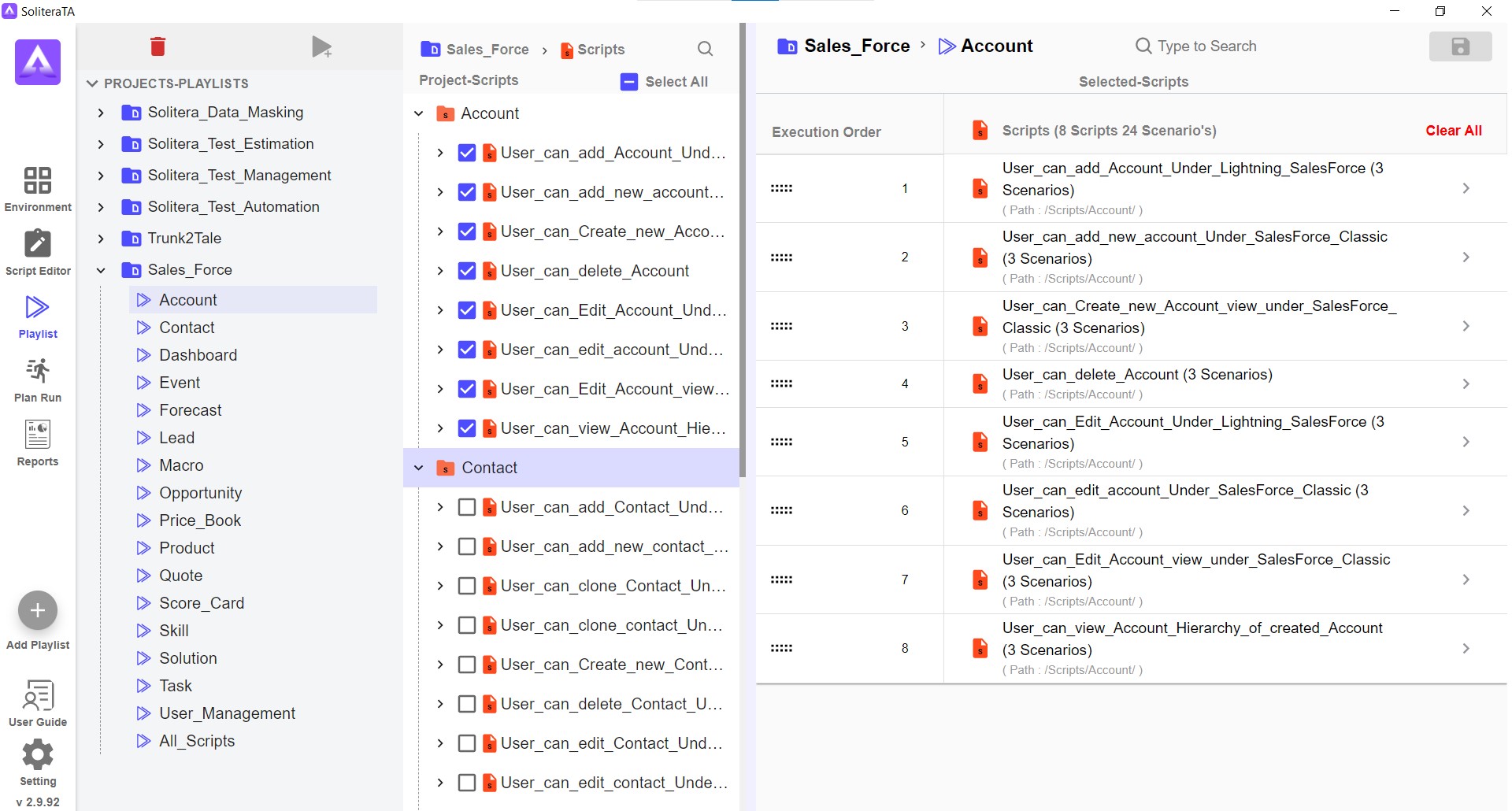This screenshot has width=1512, height=811.
Task: Expand the Solitera_Test_Estimation project
Action: [x=101, y=144]
